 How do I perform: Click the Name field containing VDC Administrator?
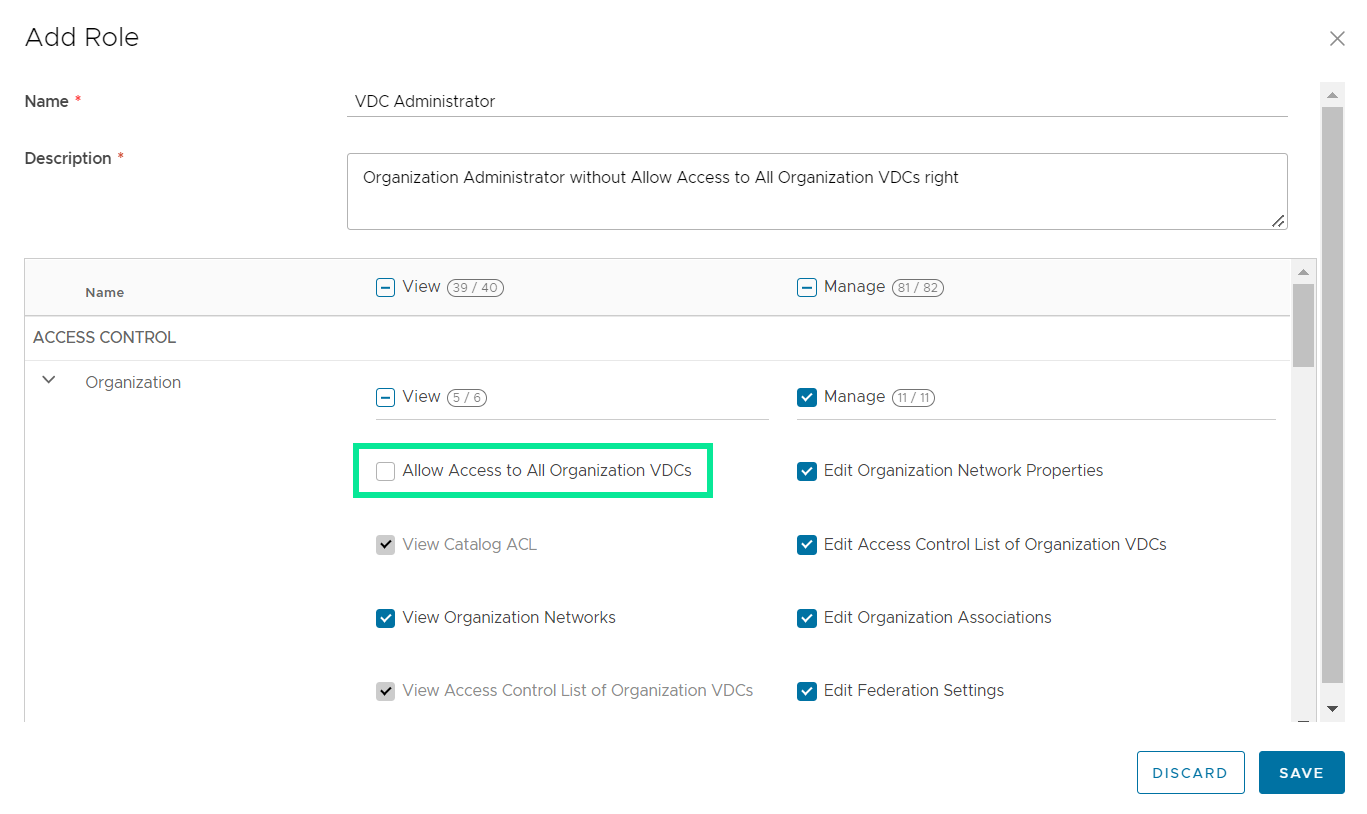tap(817, 101)
